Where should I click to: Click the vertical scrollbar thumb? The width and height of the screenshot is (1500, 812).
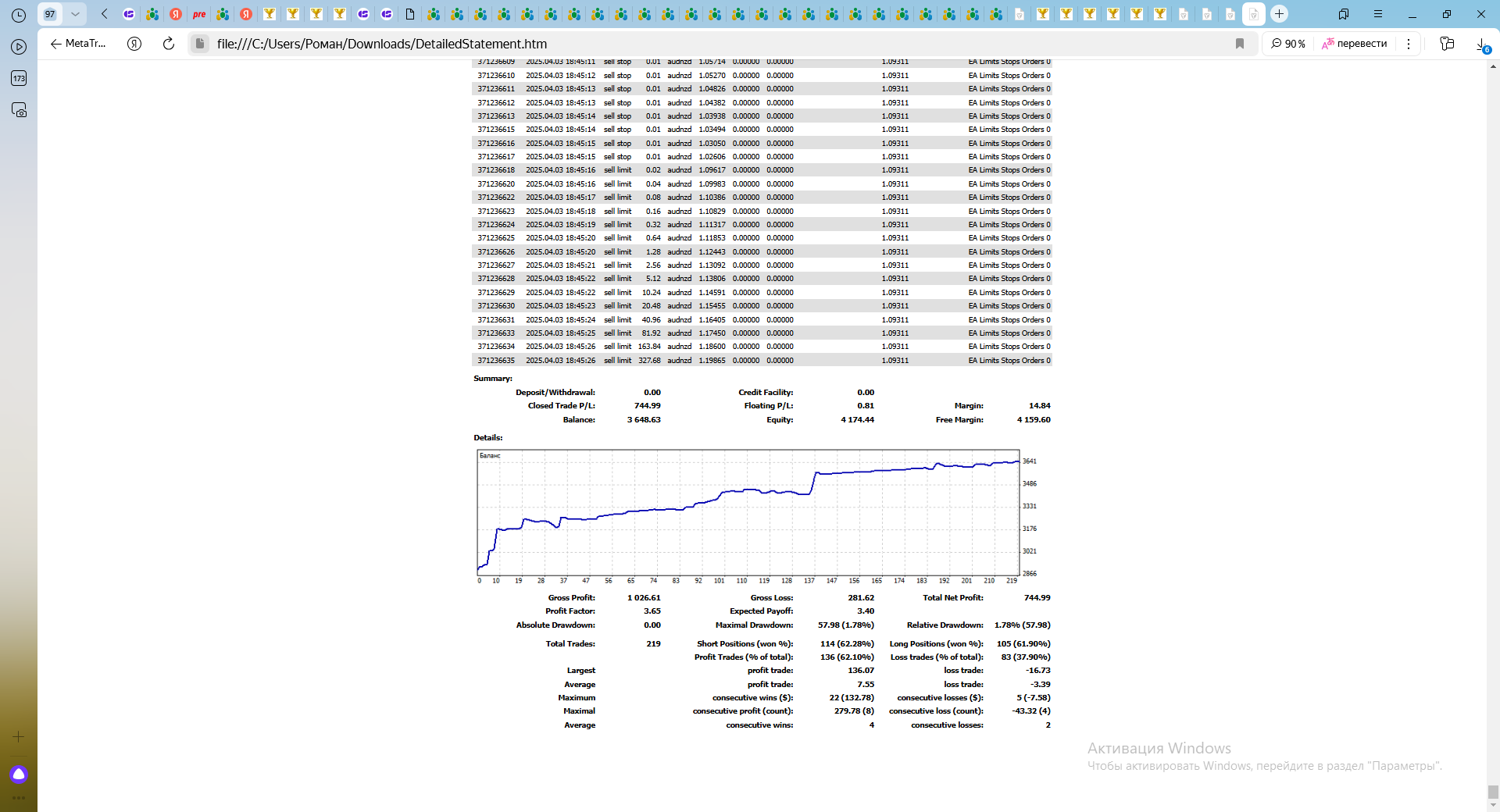[1493, 792]
